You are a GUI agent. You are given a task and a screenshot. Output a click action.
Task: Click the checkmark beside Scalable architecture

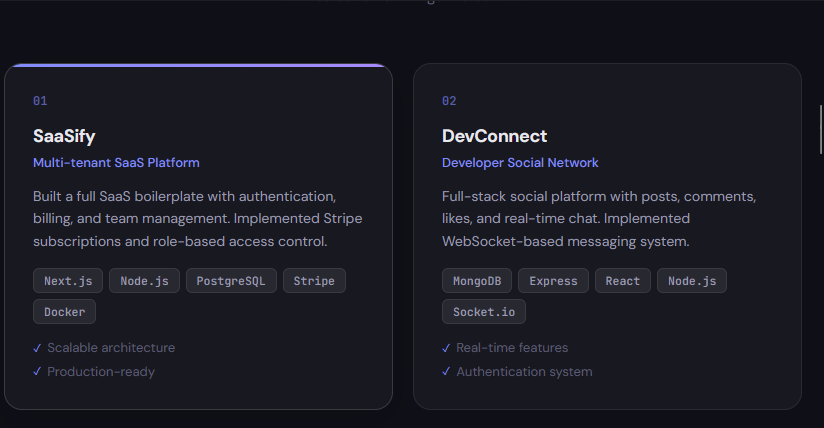click(x=37, y=348)
